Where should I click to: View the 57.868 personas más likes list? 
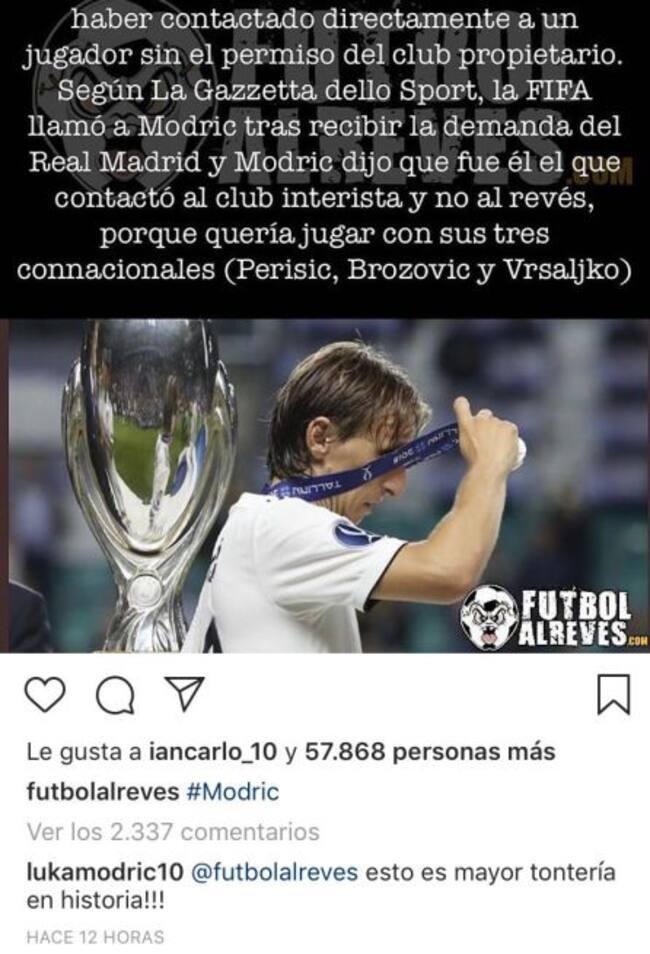coord(430,752)
